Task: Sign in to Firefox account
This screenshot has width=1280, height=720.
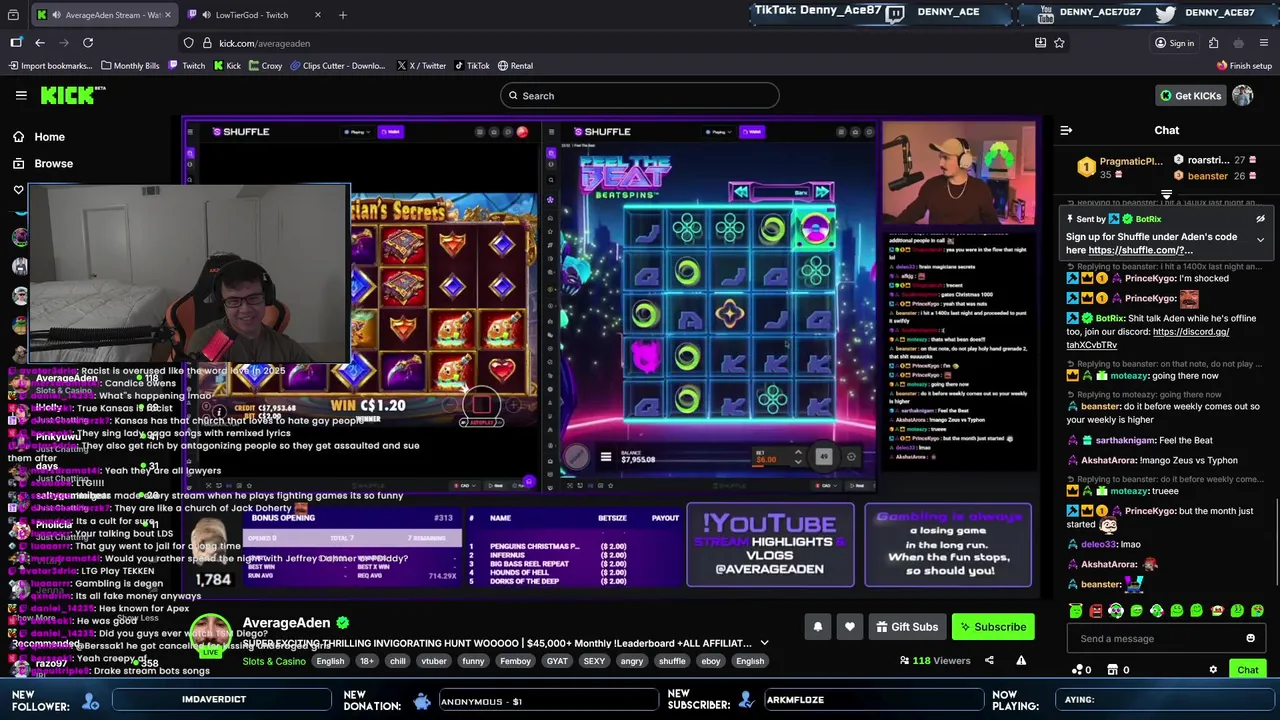Action: point(1174,43)
